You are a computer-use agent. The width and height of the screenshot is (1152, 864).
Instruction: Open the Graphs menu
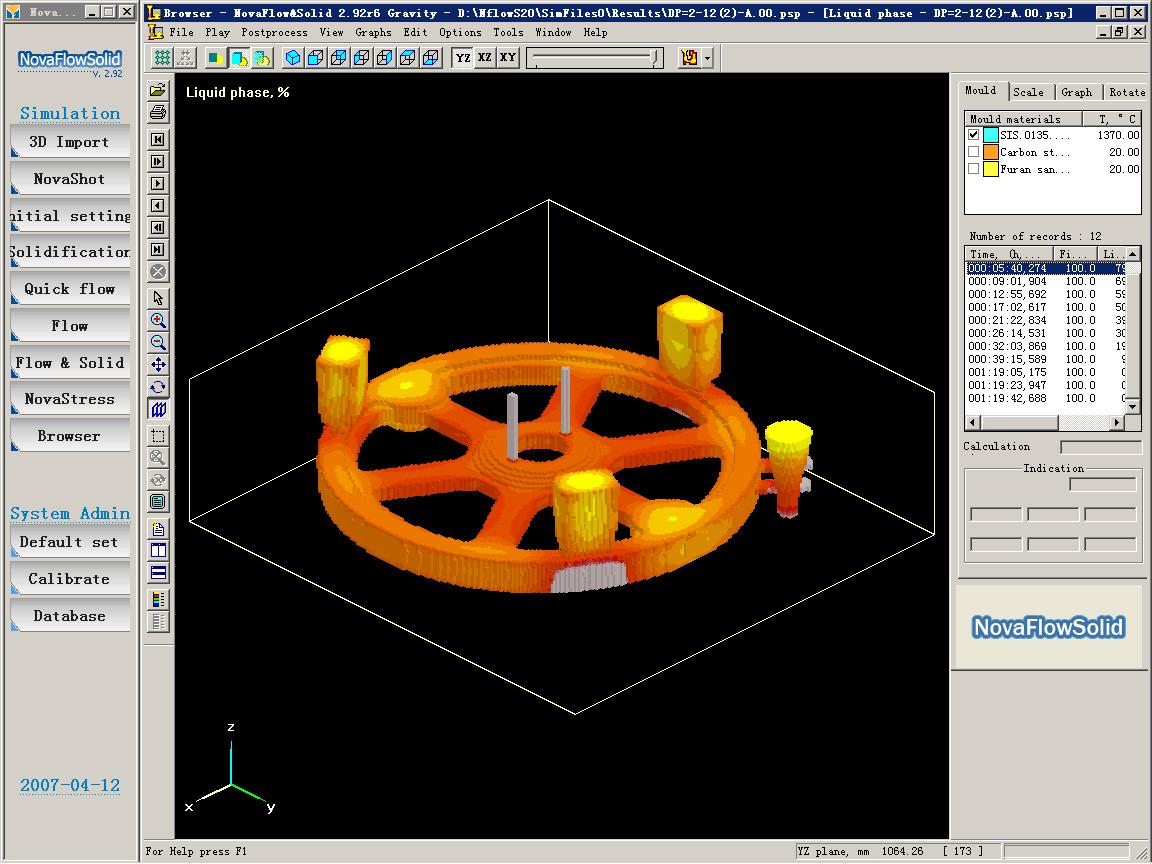coord(373,32)
